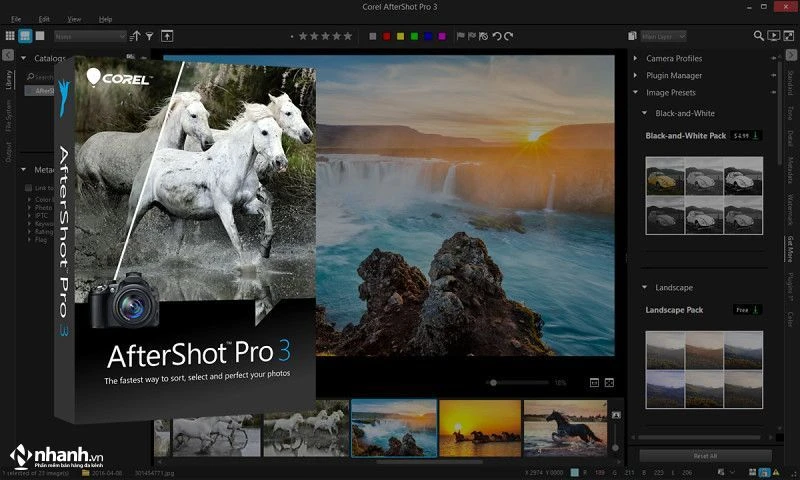Switch to the Get More side tab
The width and height of the screenshot is (800, 480).
(790, 248)
